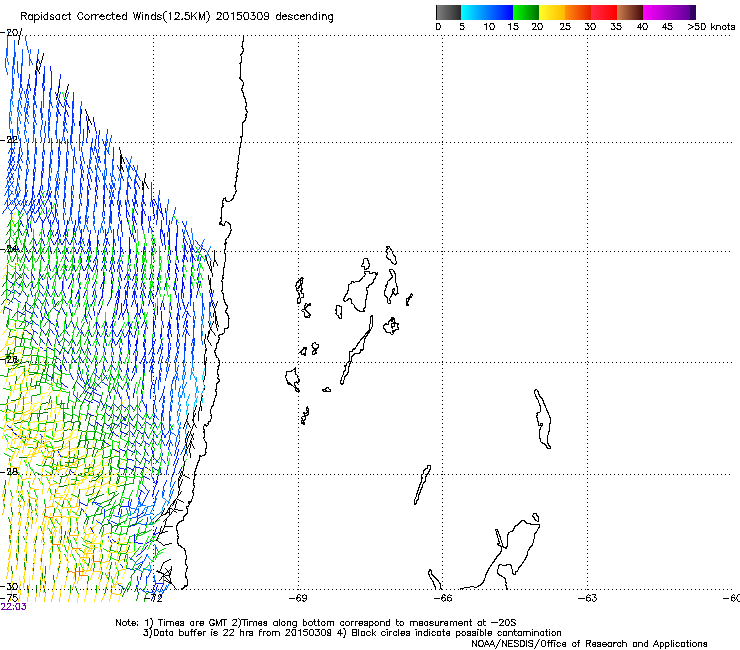Click the -20 latitude axis label

point(11,33)
